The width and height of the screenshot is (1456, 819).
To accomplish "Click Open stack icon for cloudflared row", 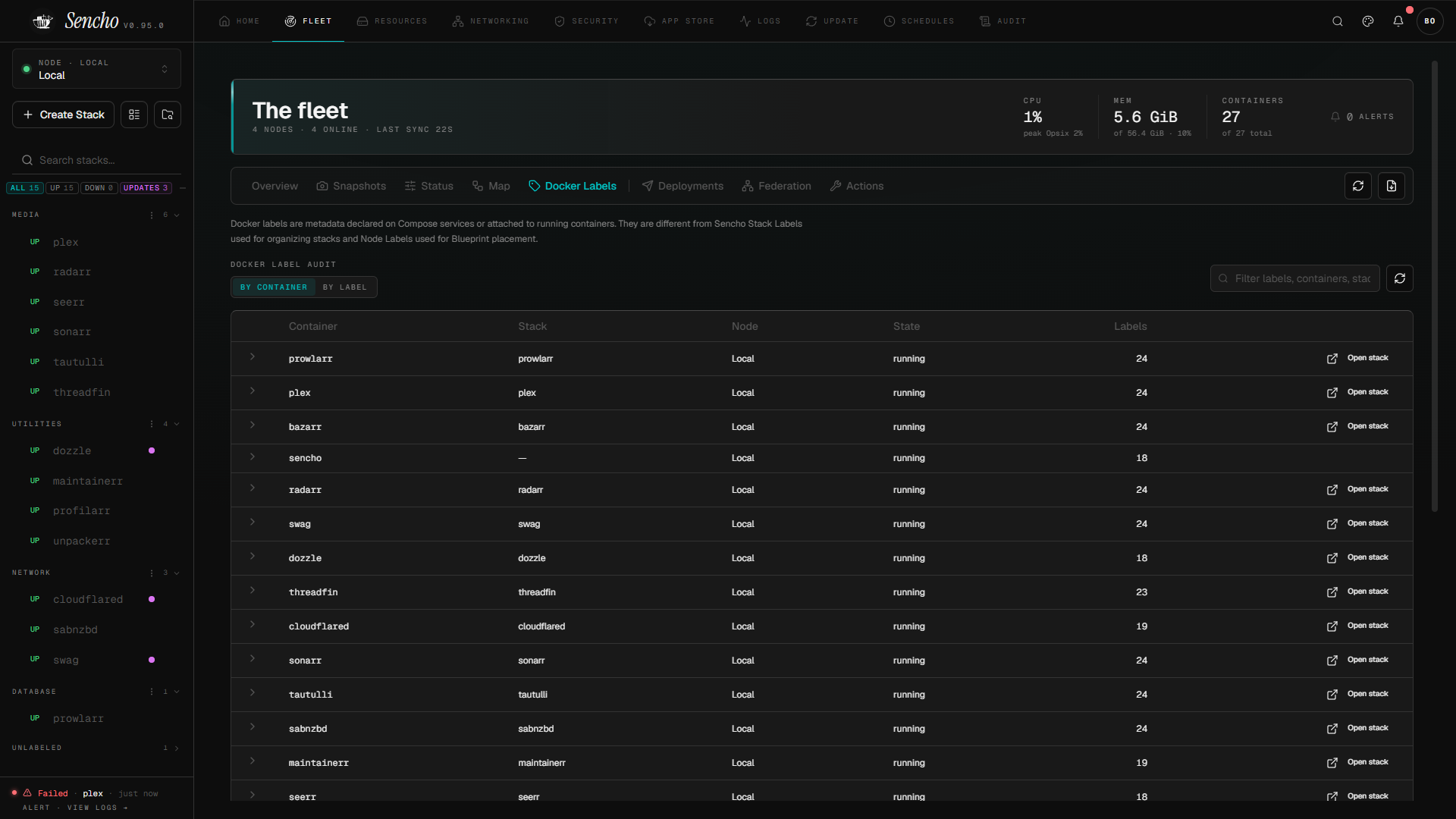I will [1332, 626].
